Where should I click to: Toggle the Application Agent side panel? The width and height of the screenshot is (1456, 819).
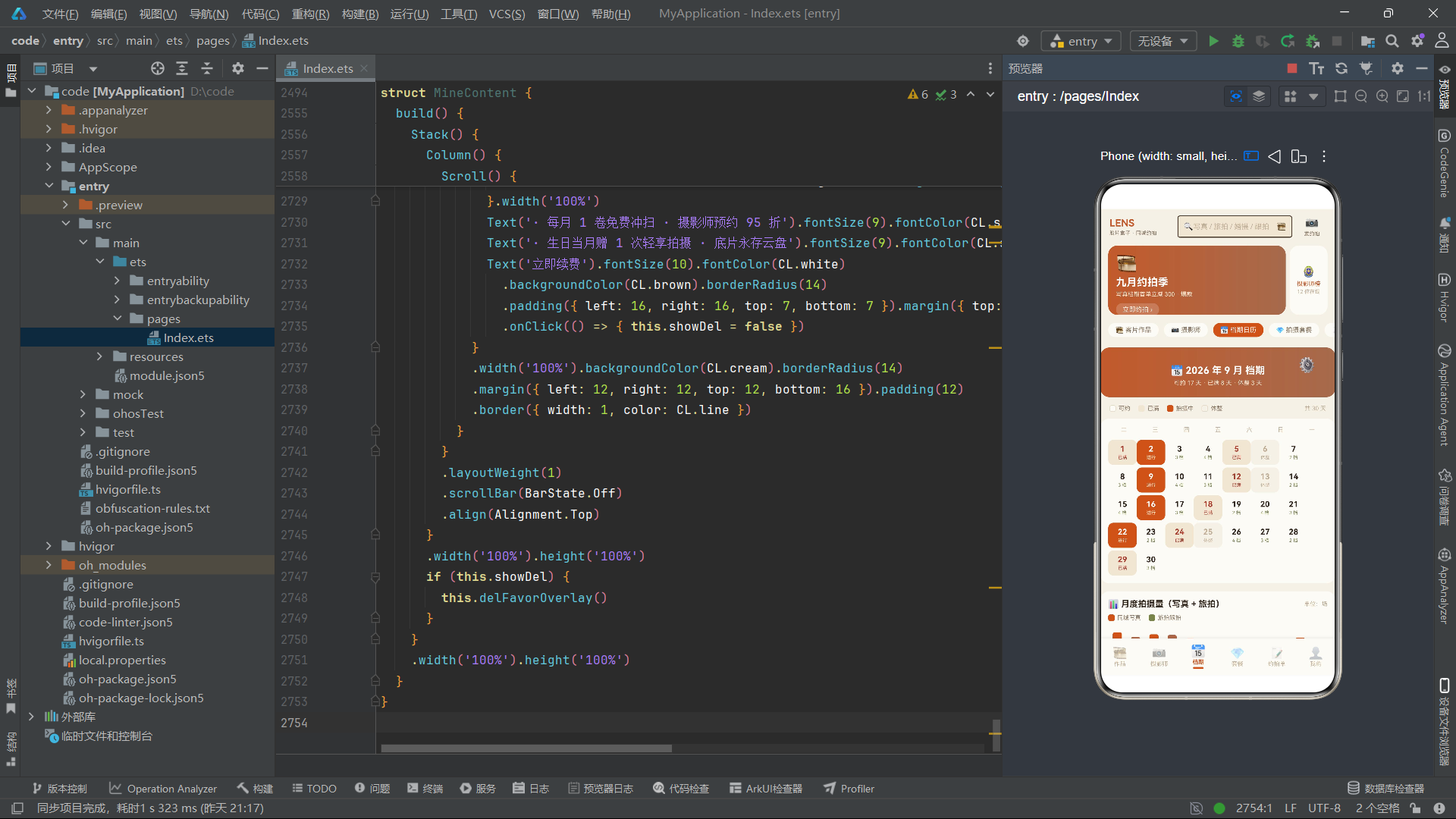1445,394
